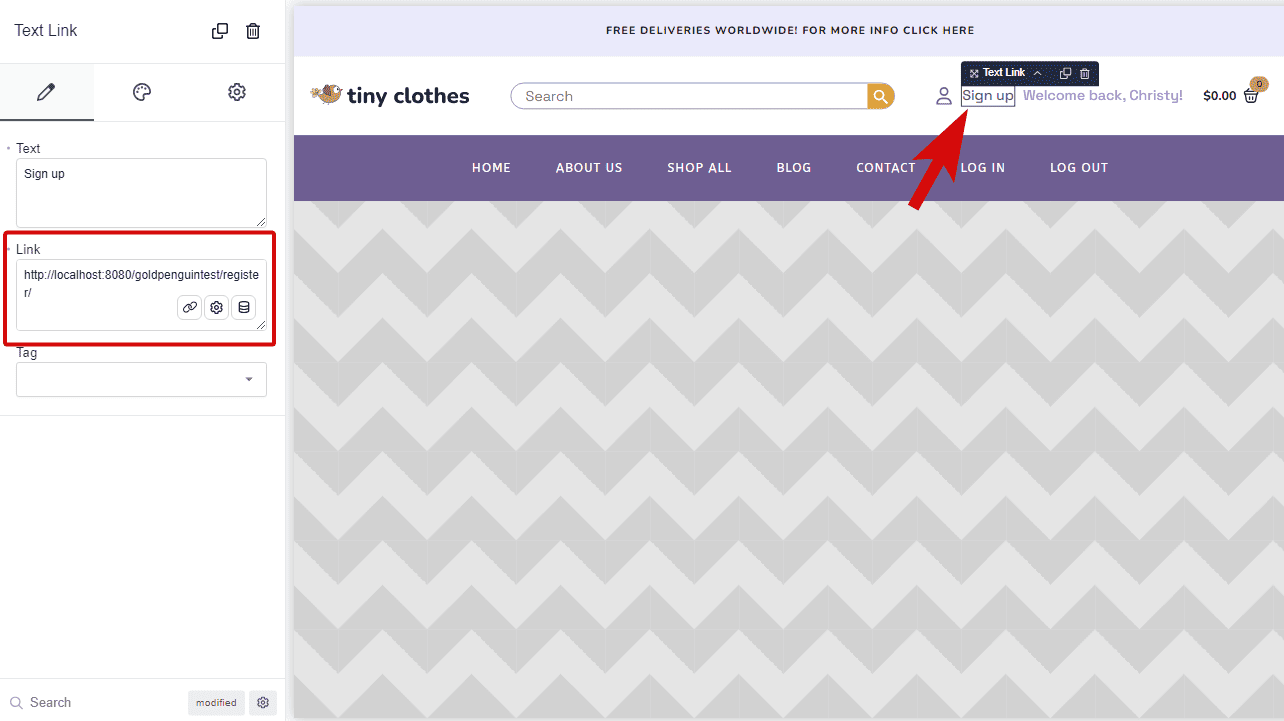Image resolution: width=1284 pixels, height=721 pixels.
Task: Click the orange search magnifier button
Action: pyautogui.click(x=881, y=96)
